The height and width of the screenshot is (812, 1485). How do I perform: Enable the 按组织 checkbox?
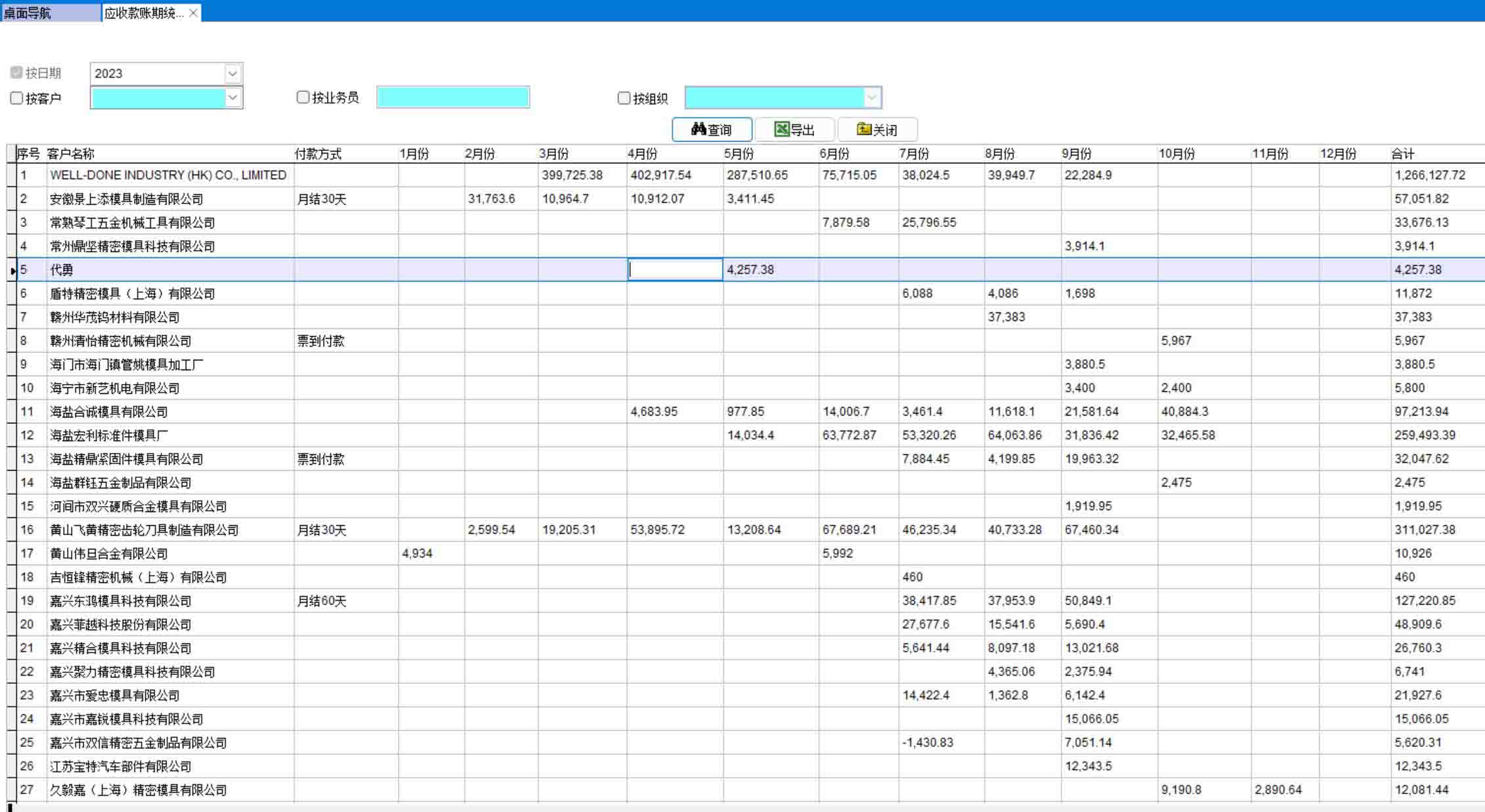624,98
